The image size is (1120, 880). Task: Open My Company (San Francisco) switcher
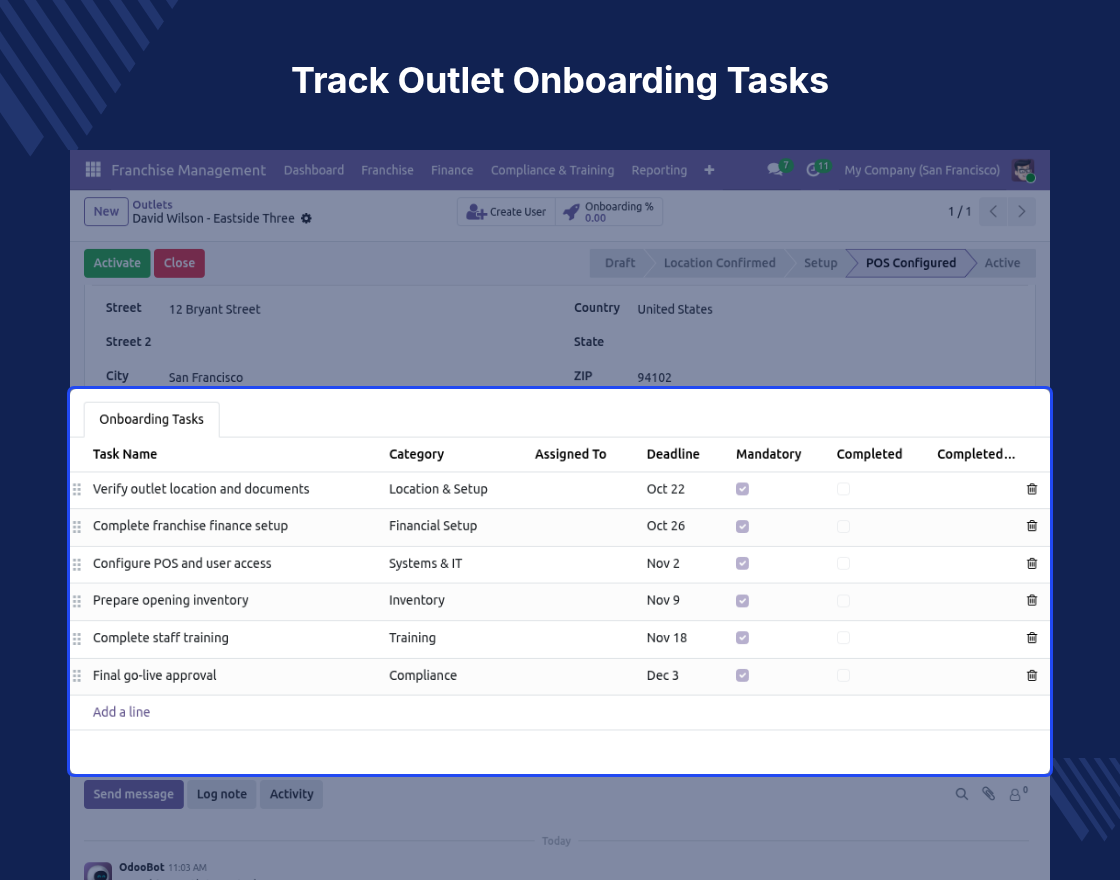[x=921, y=170]
